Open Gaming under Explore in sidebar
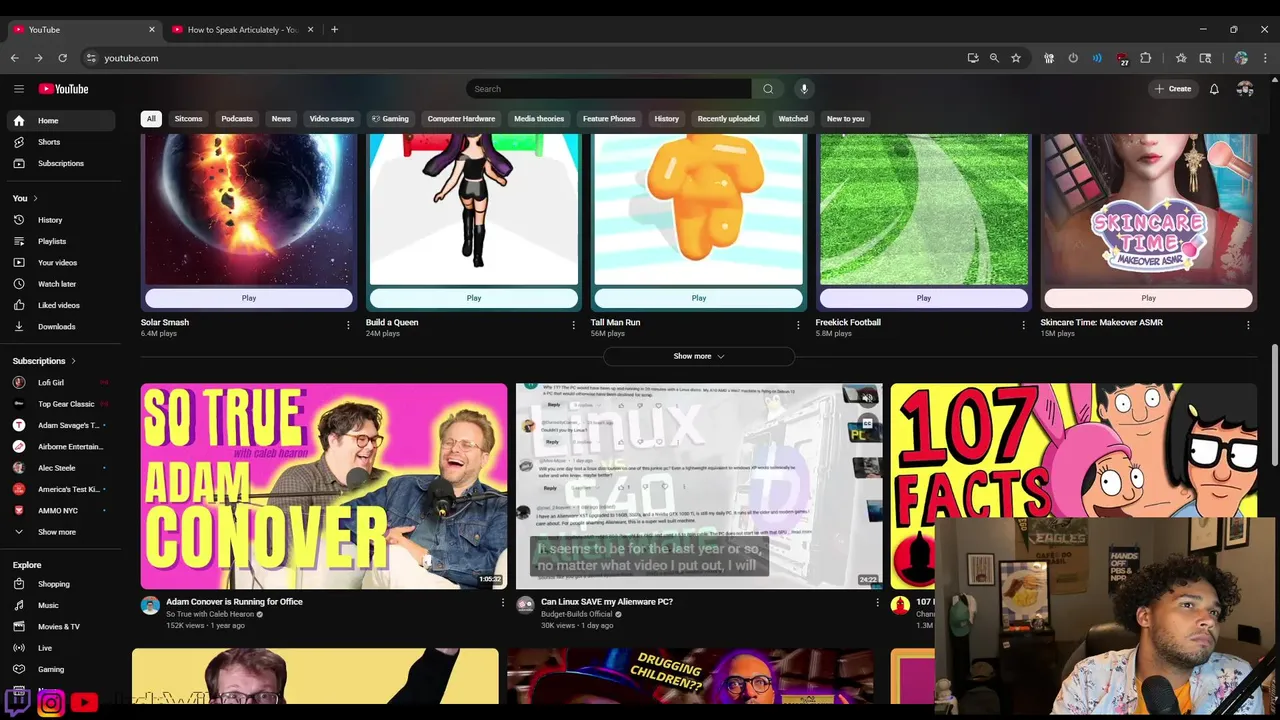Screen dimensions: 1280x720 61,669
